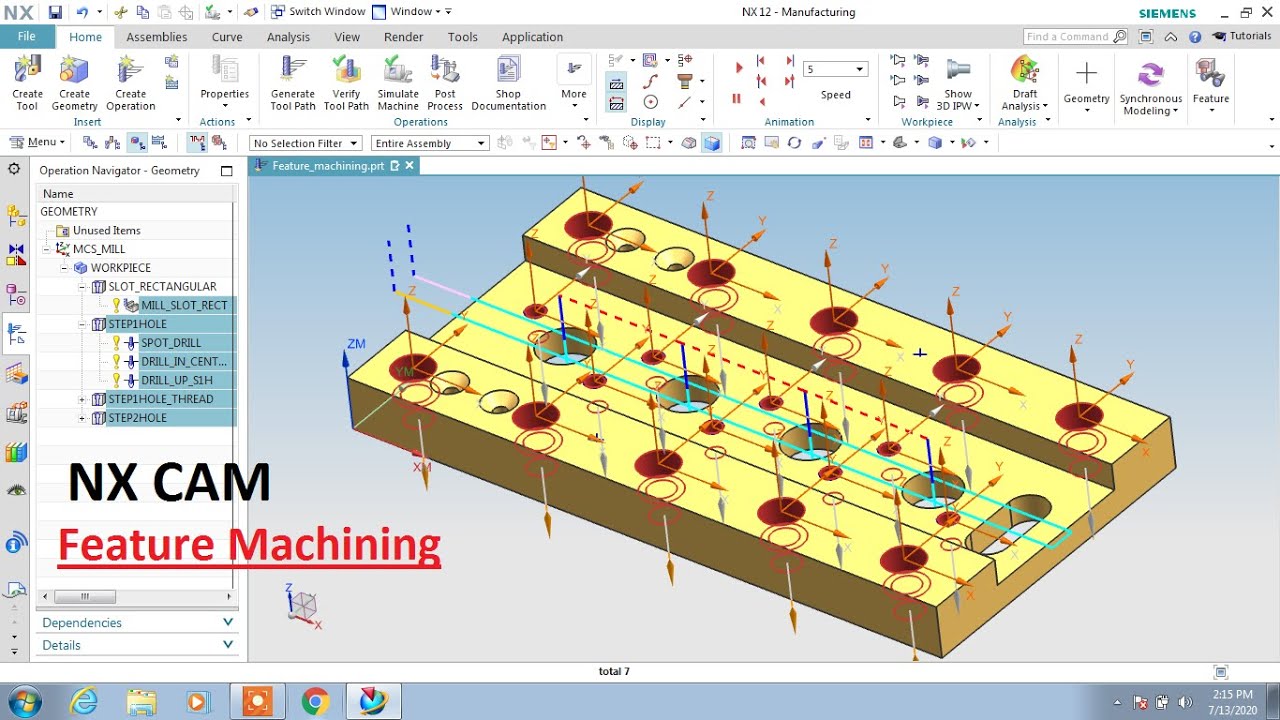Click the Switch Window button

point(318,12)
